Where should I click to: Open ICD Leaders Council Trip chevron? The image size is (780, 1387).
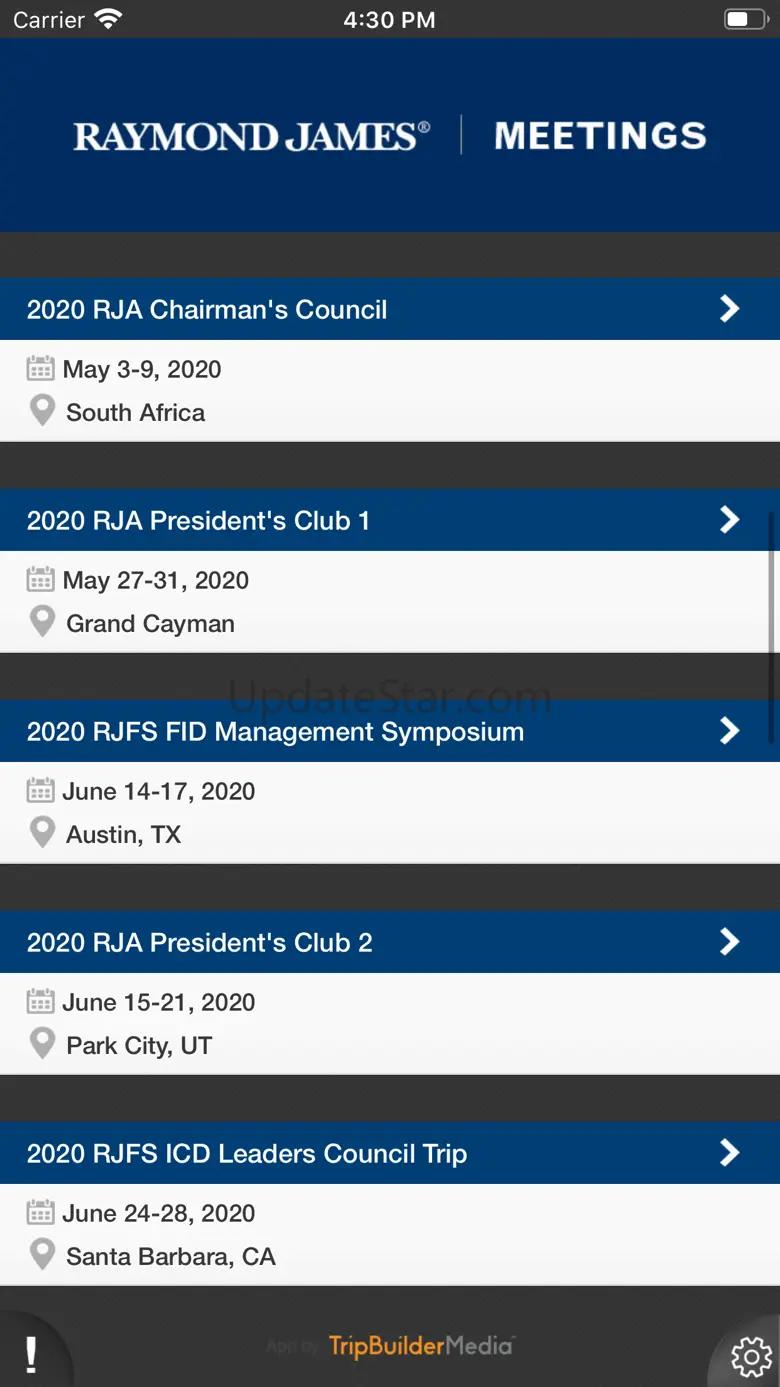(730, 1153)
